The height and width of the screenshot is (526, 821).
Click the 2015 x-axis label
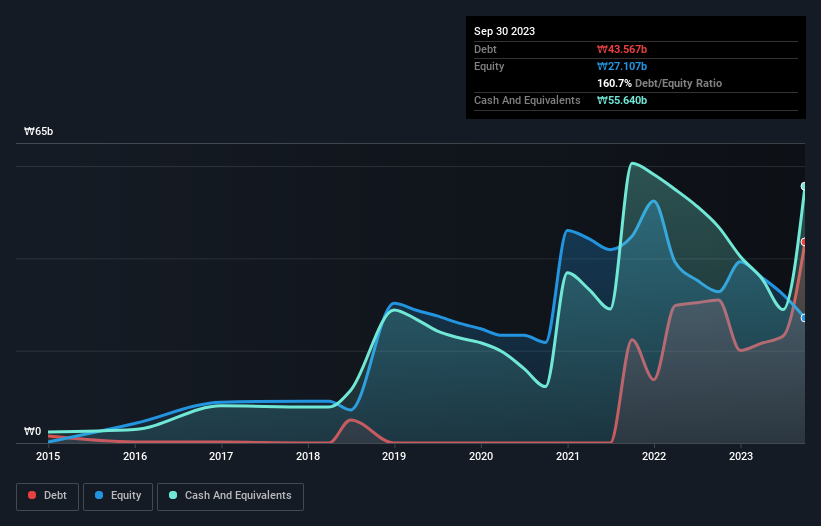tap(48, 456)
